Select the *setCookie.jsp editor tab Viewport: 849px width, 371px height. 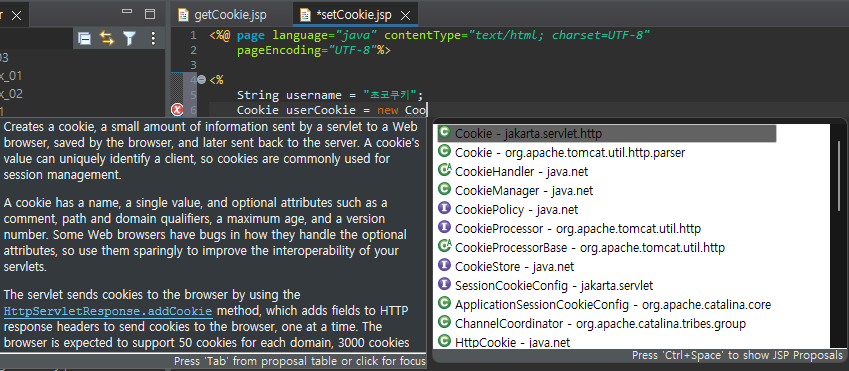click(x=353, y=15)
